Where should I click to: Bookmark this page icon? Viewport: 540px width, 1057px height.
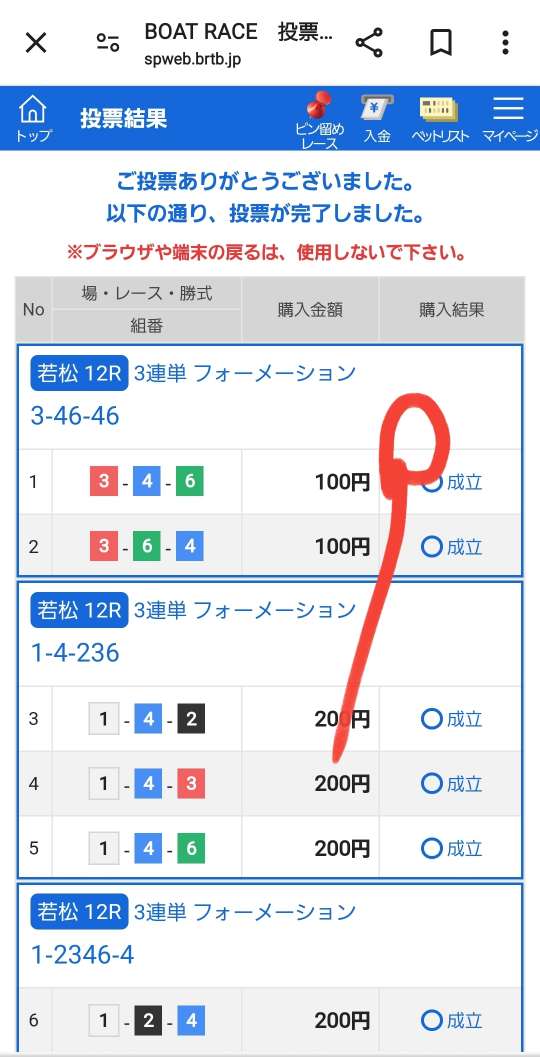coord(440,43)
